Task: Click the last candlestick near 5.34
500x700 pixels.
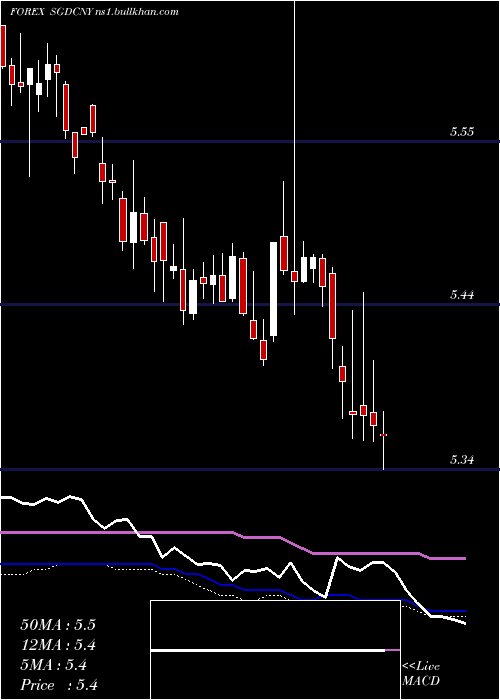Action: tap(383, 440)
